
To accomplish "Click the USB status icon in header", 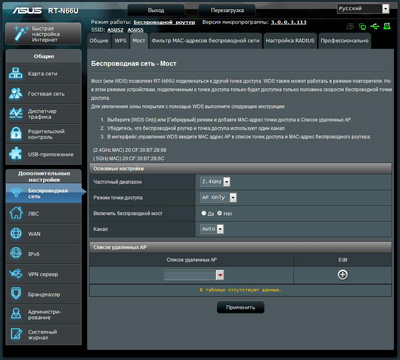I will click(375, 26).
